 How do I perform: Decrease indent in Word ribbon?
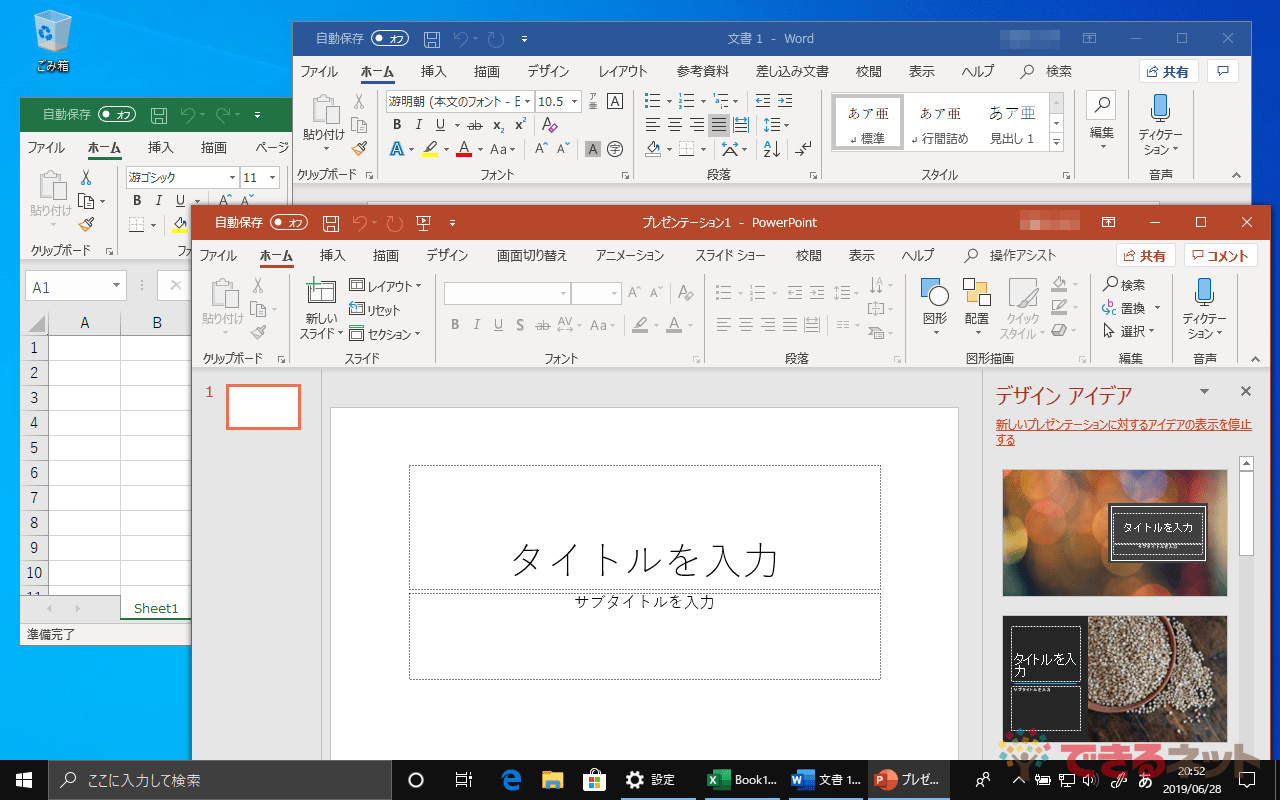763,101
